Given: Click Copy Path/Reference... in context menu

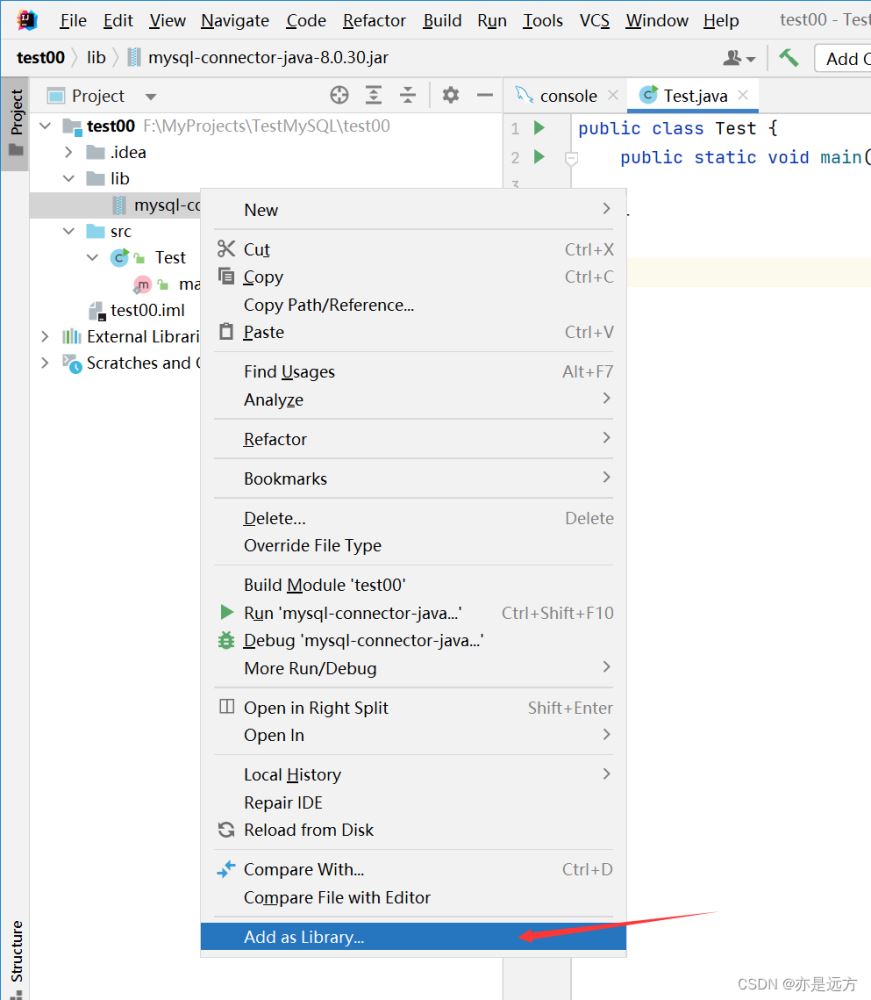Looking at the screenshot, I should pos(328,305).
